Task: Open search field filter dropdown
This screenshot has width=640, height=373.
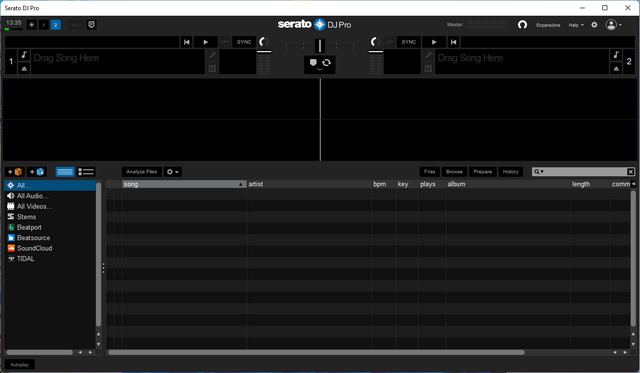Action: coord(539,172)
